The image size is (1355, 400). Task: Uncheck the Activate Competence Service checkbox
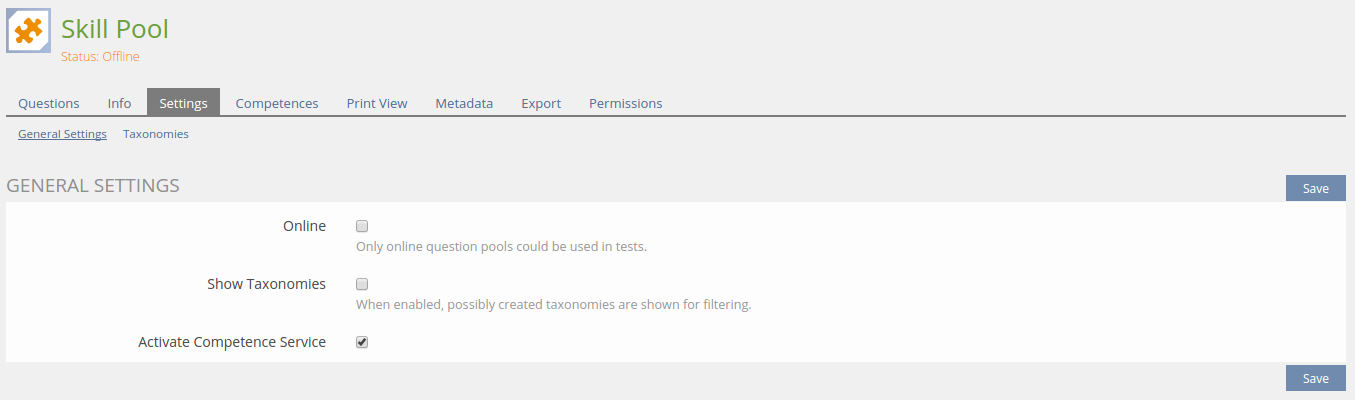(362, 342)
